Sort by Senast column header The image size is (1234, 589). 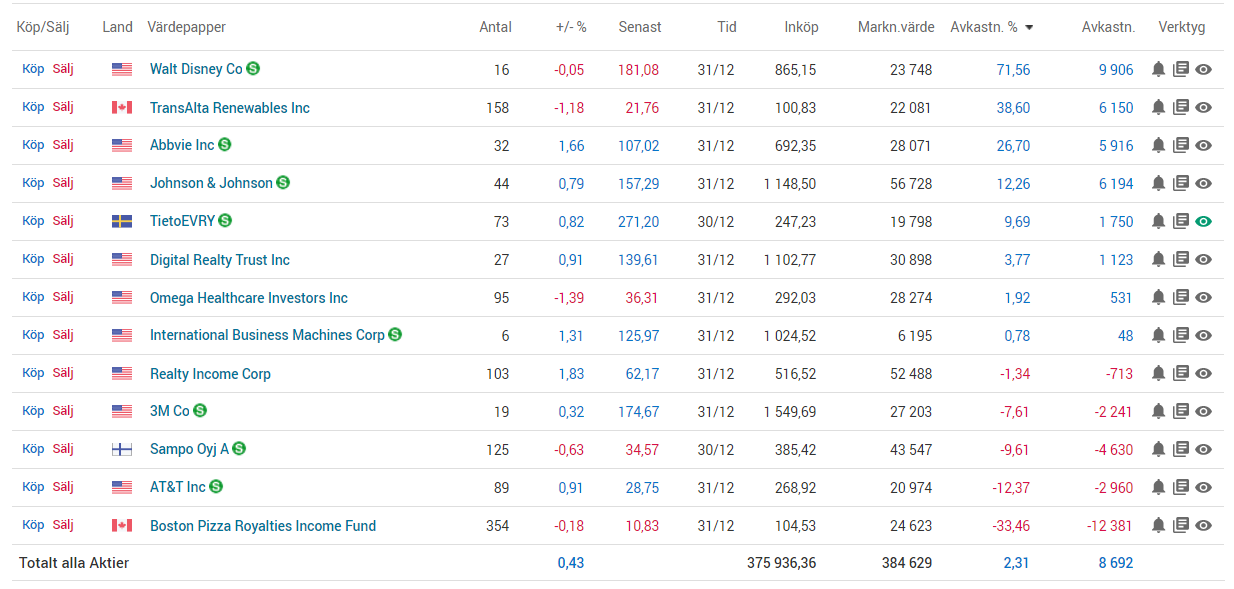pos(640,27)
